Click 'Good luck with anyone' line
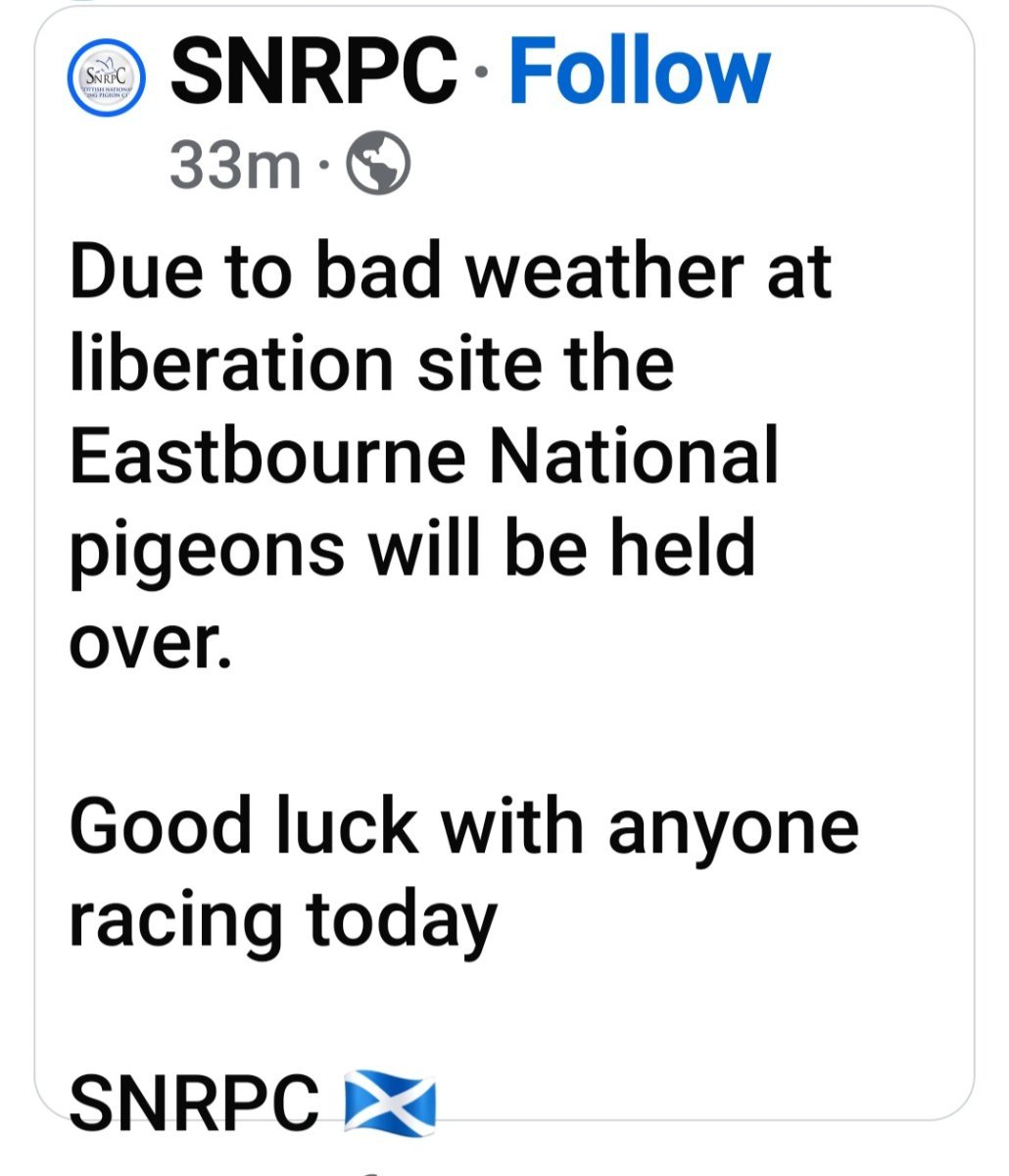The height and width of the screenshot is (1176, 1009). pyautogui.click(x=464, y=828)
